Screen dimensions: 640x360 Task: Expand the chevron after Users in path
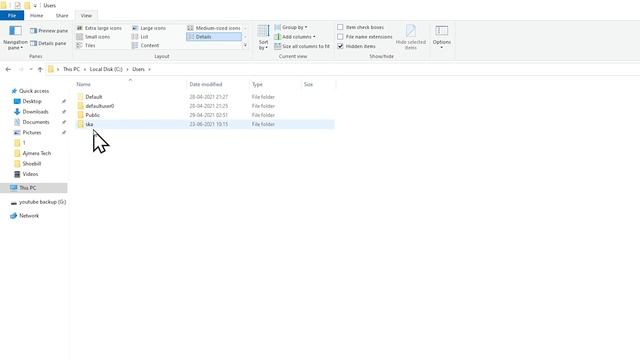coord(149,69)
